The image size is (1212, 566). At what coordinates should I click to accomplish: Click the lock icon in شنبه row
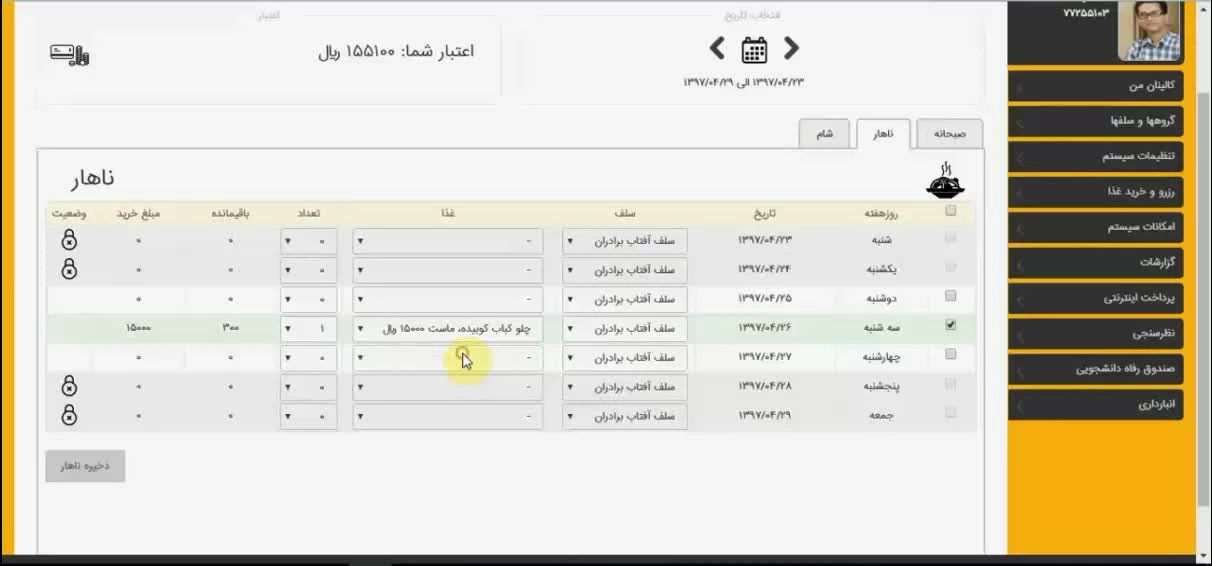(69, 240)
